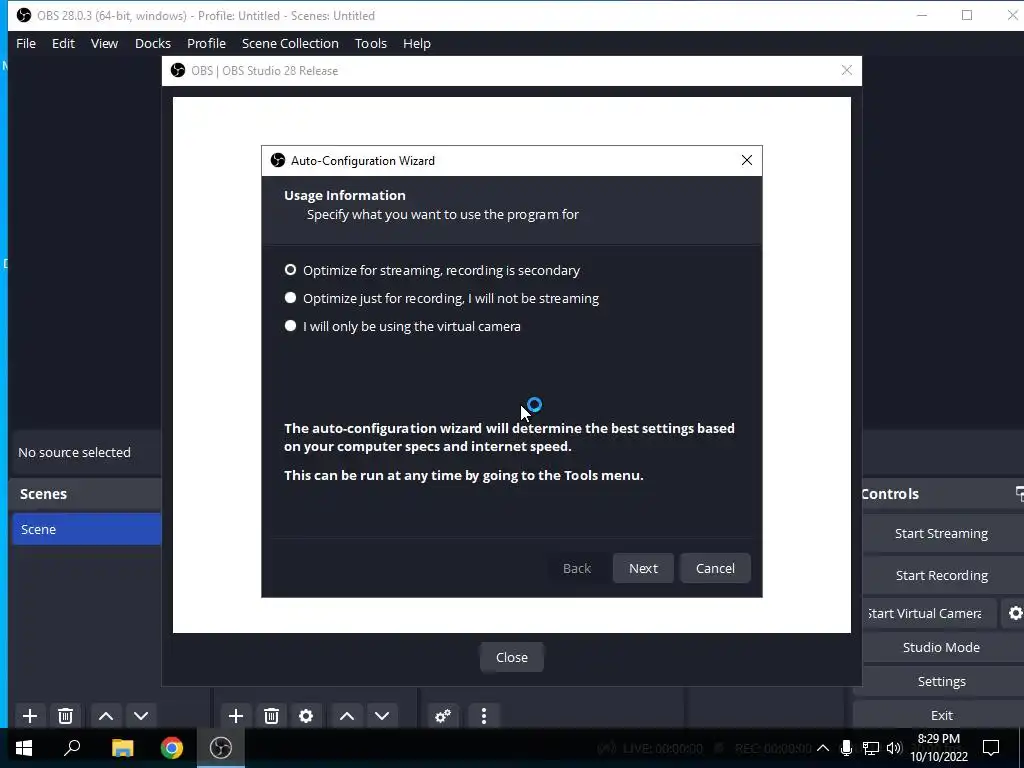Select Optimize just for recording option
1024x768 pixels.
coord(441,298)
